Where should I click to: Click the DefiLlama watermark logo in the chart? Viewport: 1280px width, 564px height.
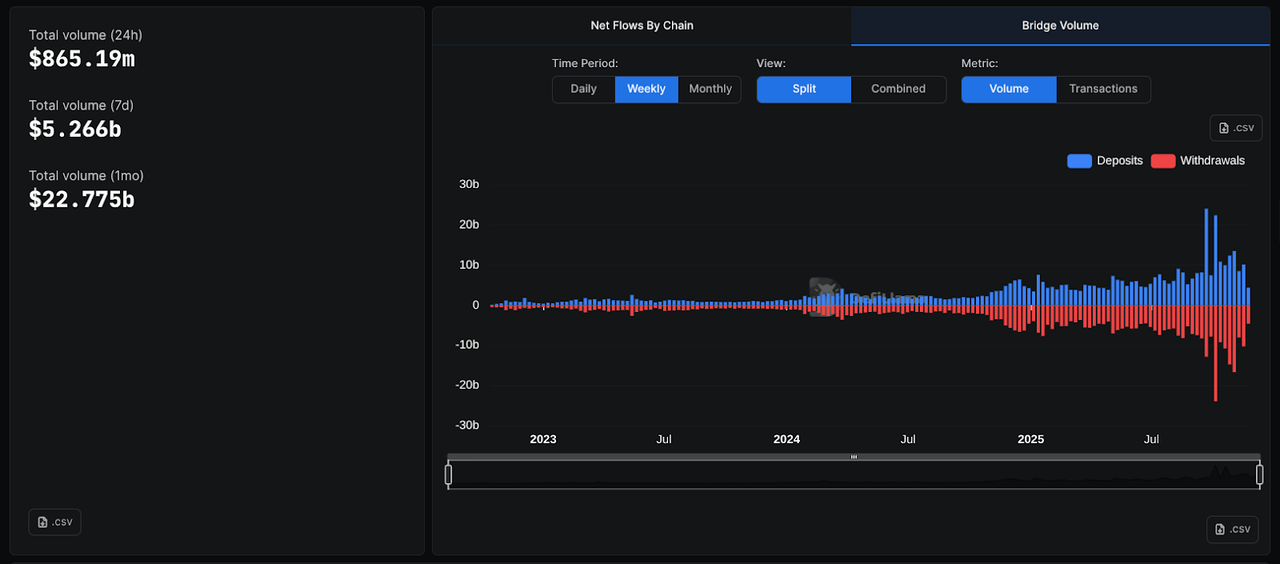pos(823,296)
